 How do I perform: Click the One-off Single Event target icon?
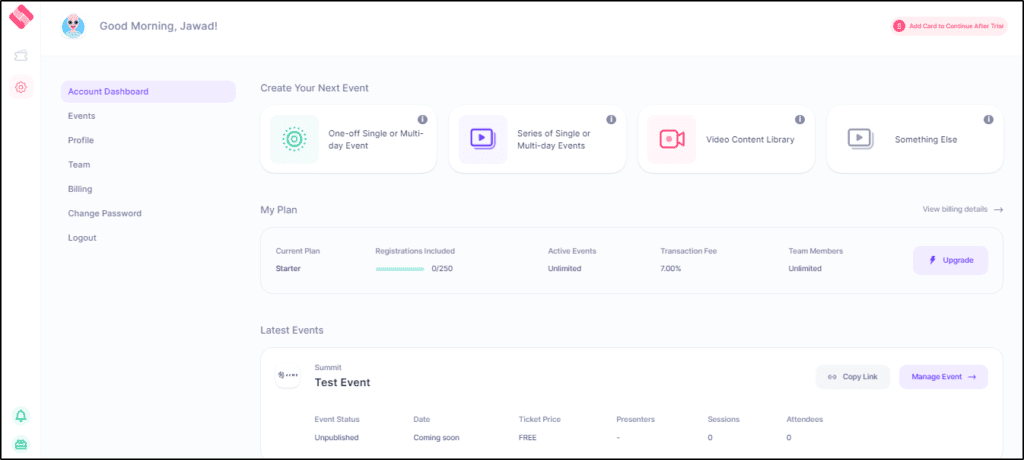295,139
